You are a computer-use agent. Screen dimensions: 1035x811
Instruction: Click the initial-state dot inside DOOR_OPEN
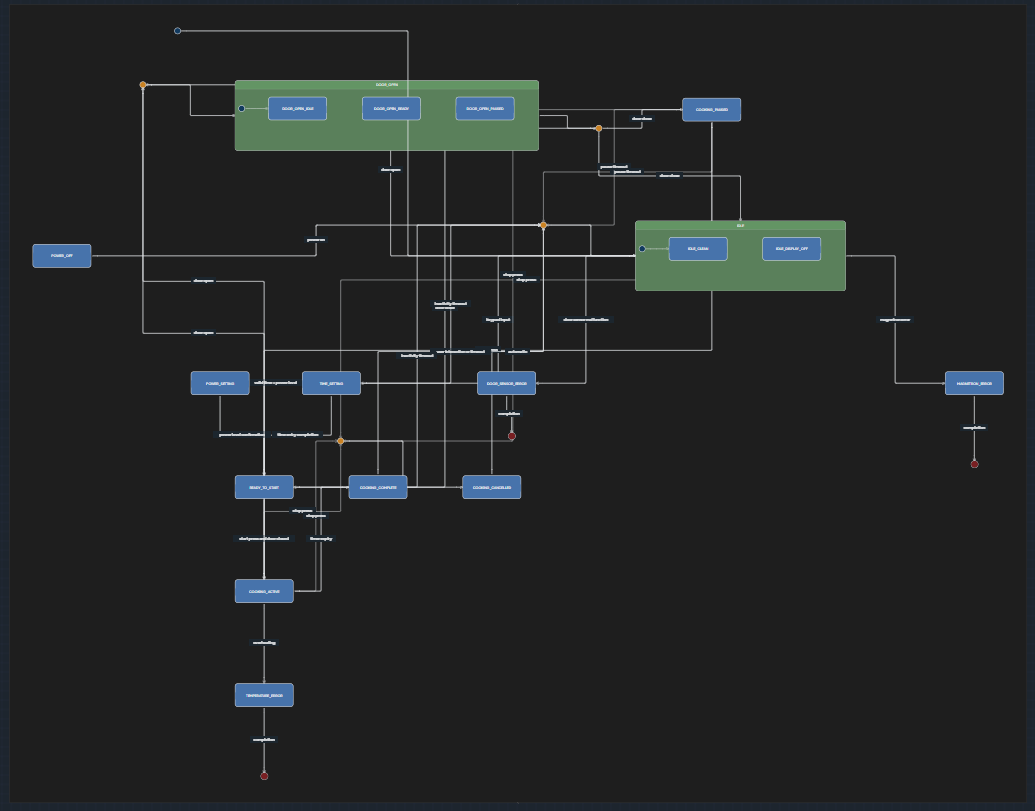pyautogui.click(x=242, y=109)
